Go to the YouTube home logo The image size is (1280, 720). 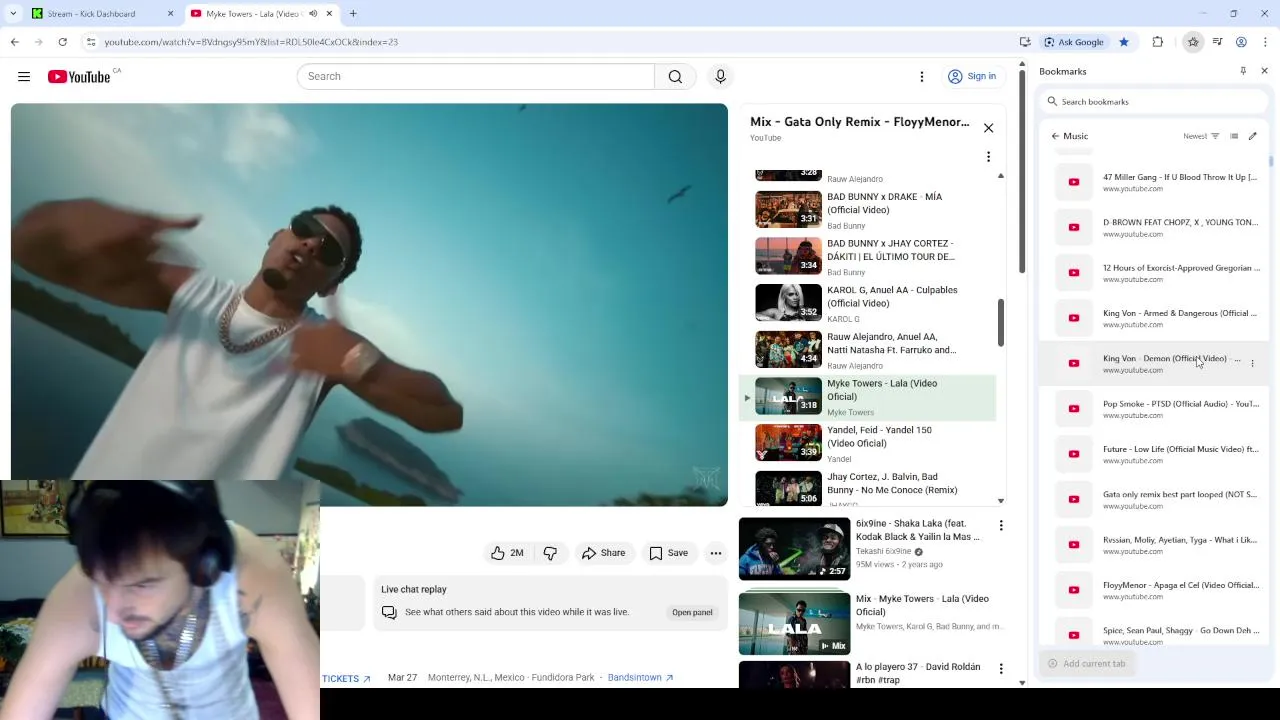click(79, 77)
